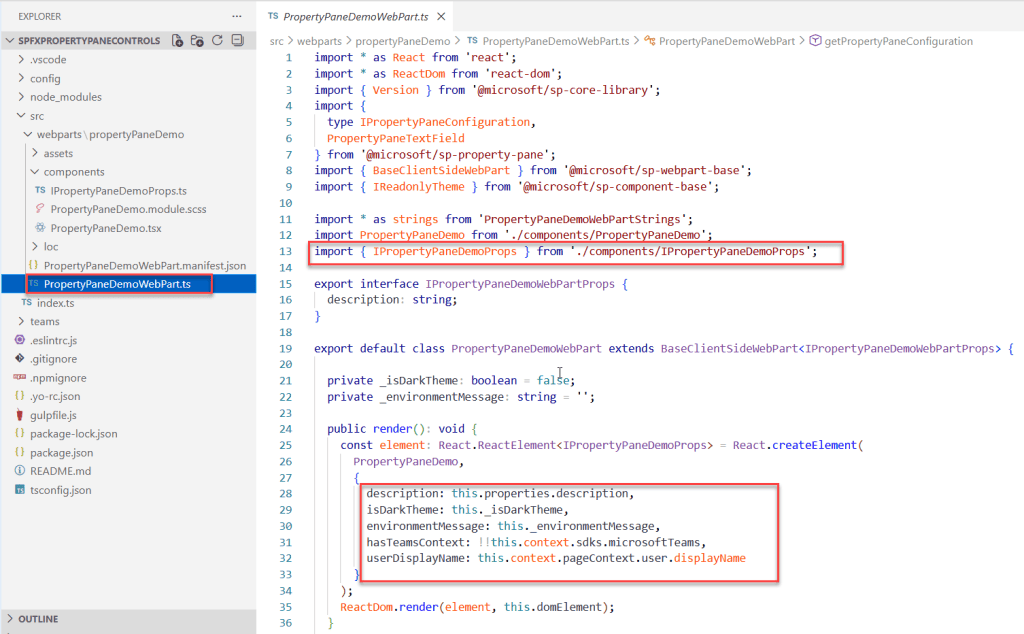Click 'PropertyPaneTextField' on line 6
Screen dimensions: 1024x634
[396, 138]
